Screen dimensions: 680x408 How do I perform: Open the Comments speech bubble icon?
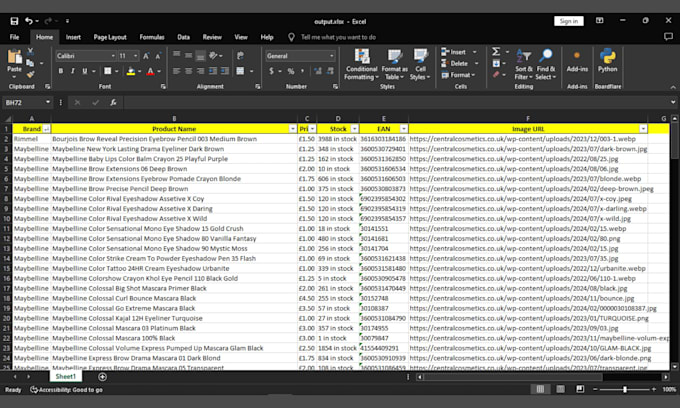coord(668,37)
